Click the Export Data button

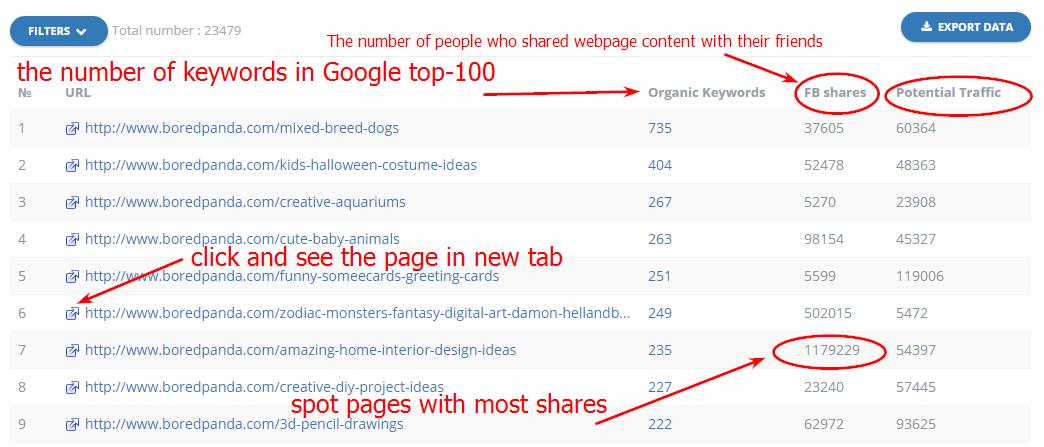click(x=965, y=27)
